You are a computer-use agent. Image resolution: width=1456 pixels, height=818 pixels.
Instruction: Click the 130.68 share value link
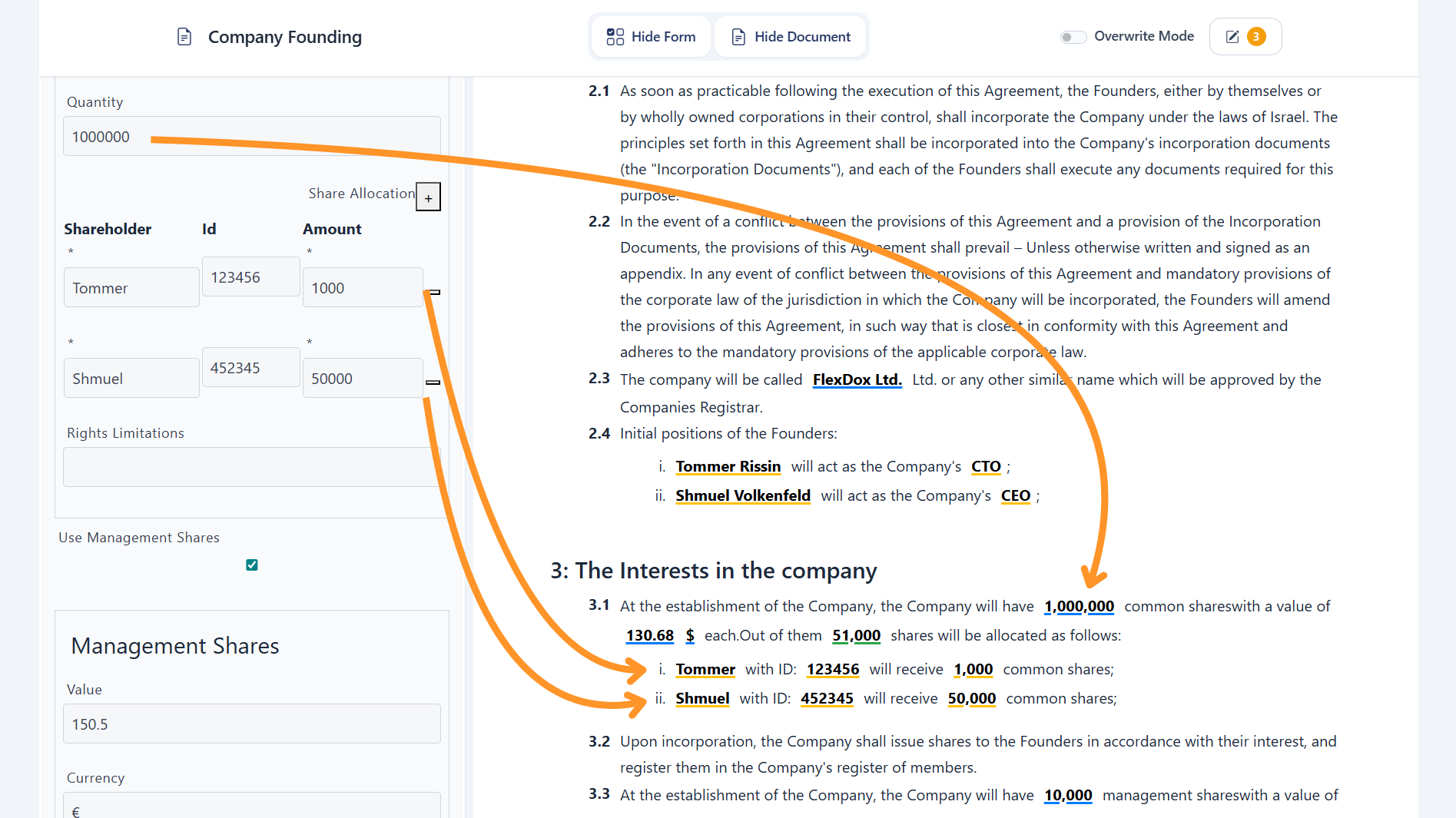(649, 635)
